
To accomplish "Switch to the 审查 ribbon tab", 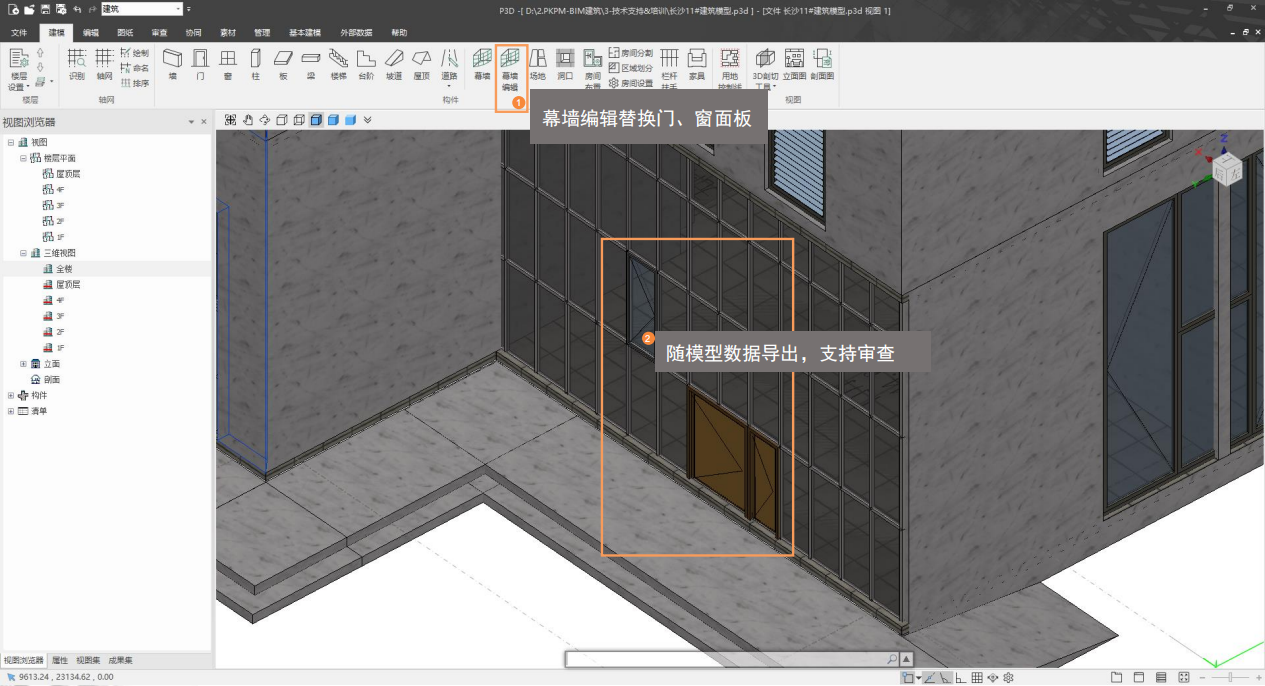I will pos(159,32).
